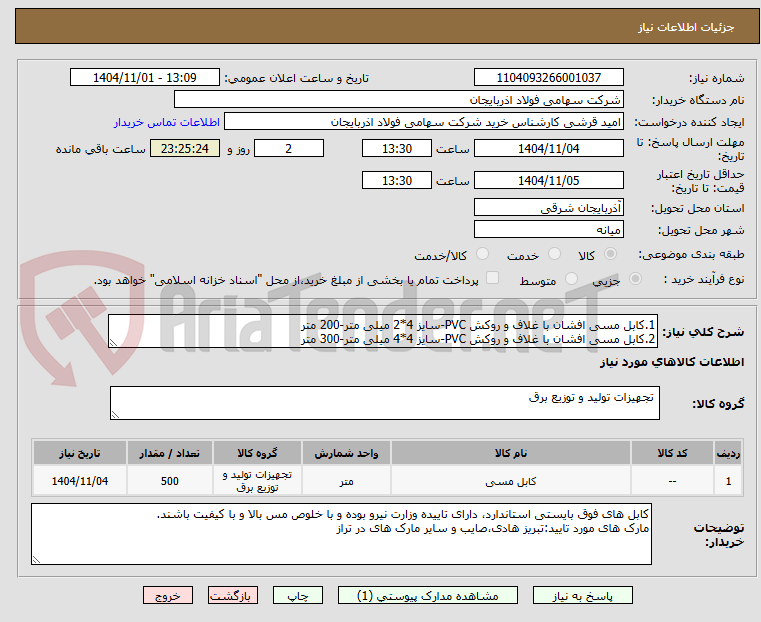Open مشاهده مدارک پیوستی (1) button
This screenshot has width=761, height=622.
(428, 595)
